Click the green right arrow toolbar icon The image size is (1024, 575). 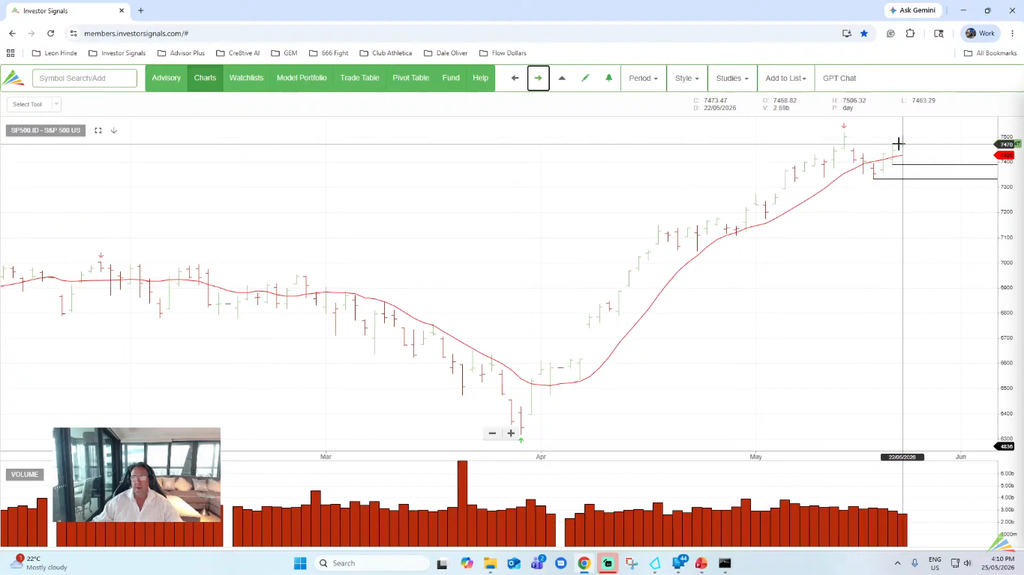538,78
